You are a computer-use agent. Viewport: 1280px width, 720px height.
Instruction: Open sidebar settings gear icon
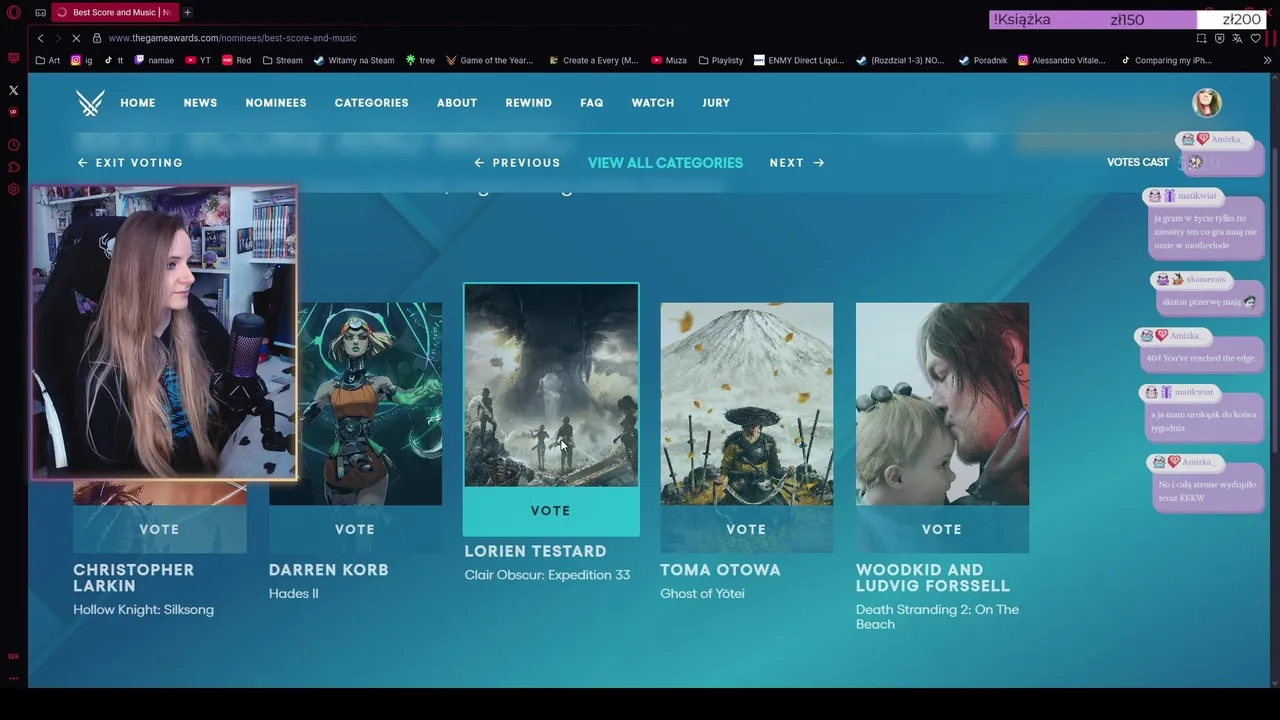(x=14, y=189)
